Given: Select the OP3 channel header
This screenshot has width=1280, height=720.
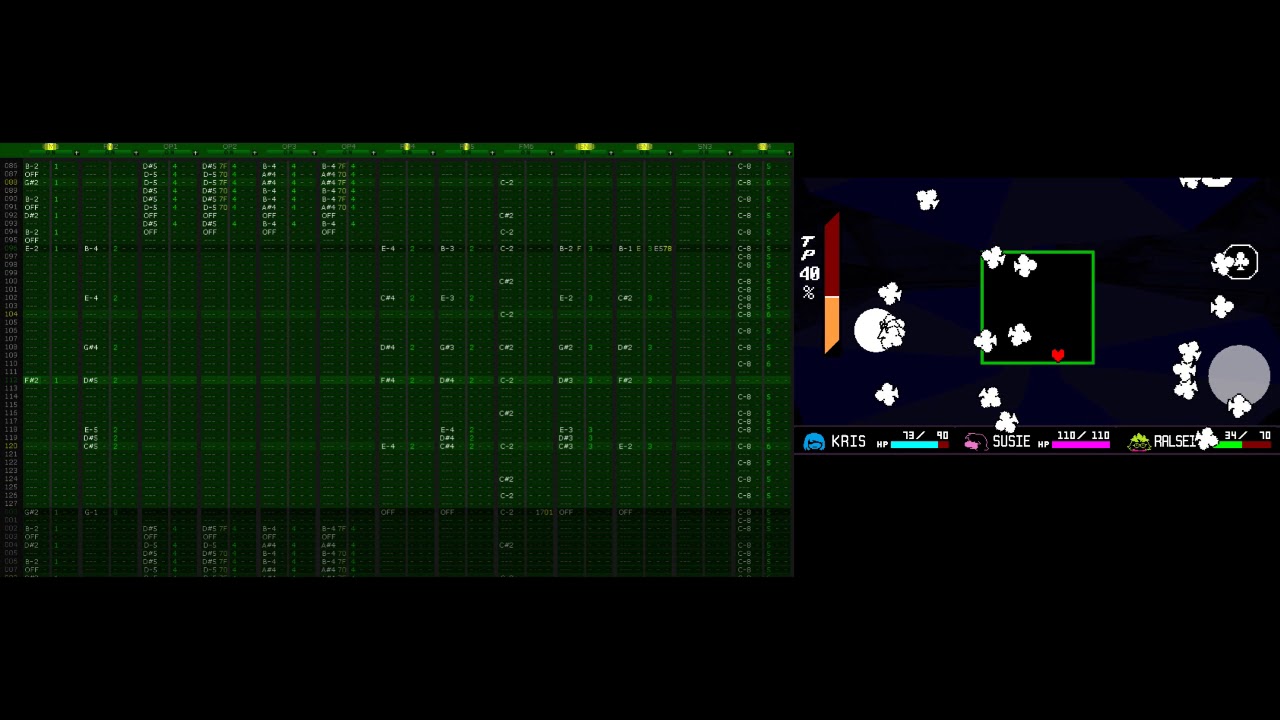Looking at the screenshot, I should [289, 147].
